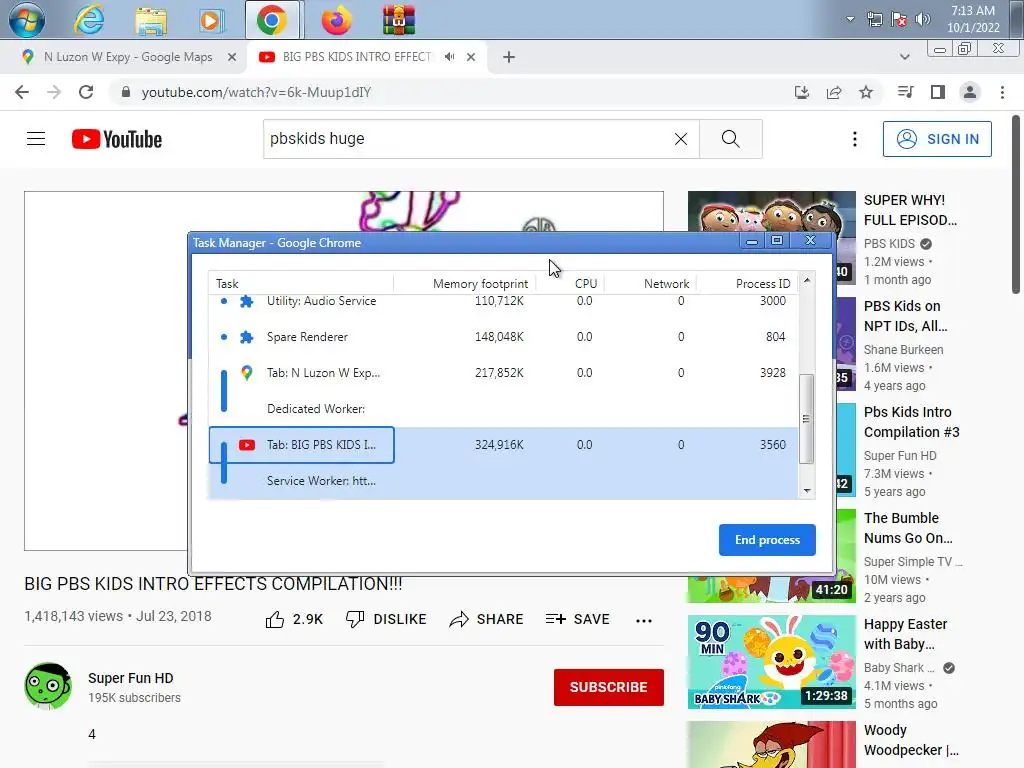Click SAVE to add video to playlist
Image resolution: width=1024 pixels, height=768 pixels.
(577, 620)
